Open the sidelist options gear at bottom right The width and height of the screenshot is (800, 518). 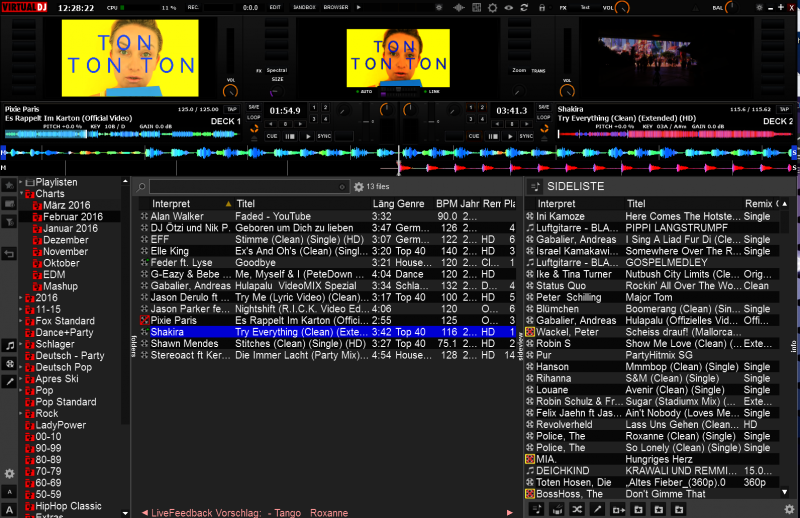point(789,510)
